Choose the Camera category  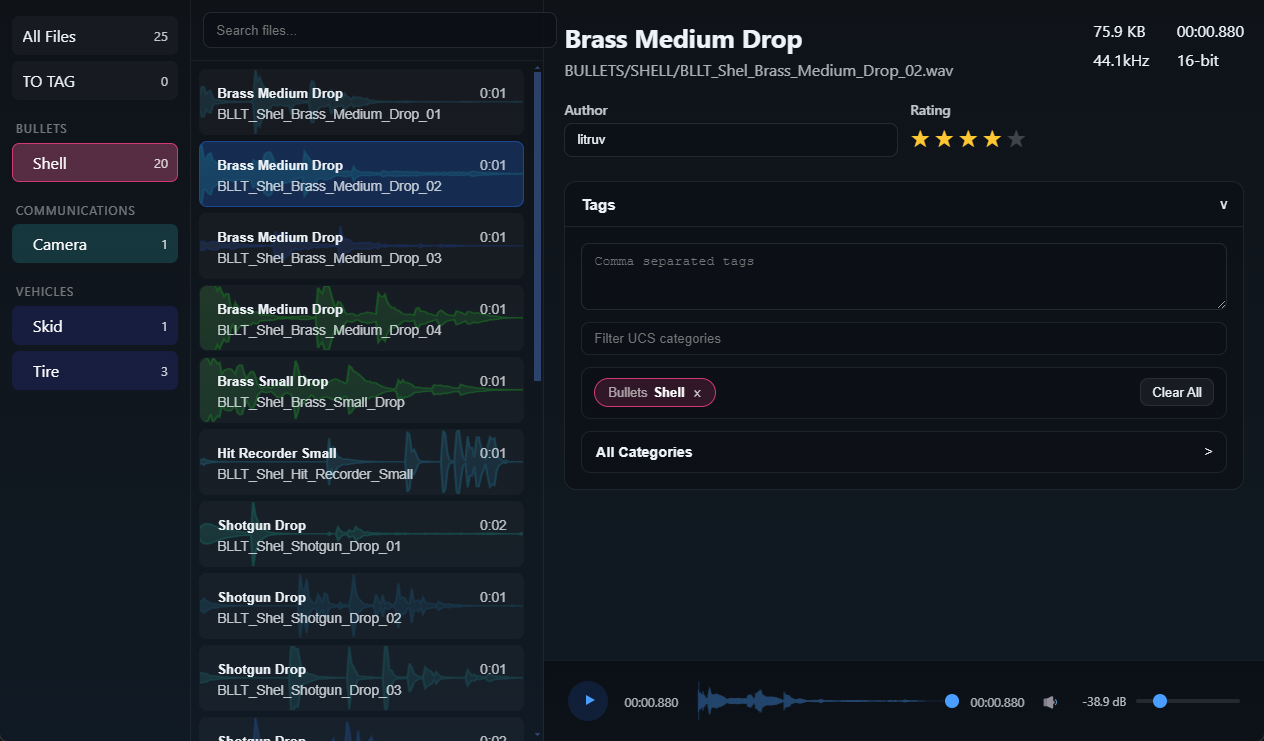pos(95,244)
